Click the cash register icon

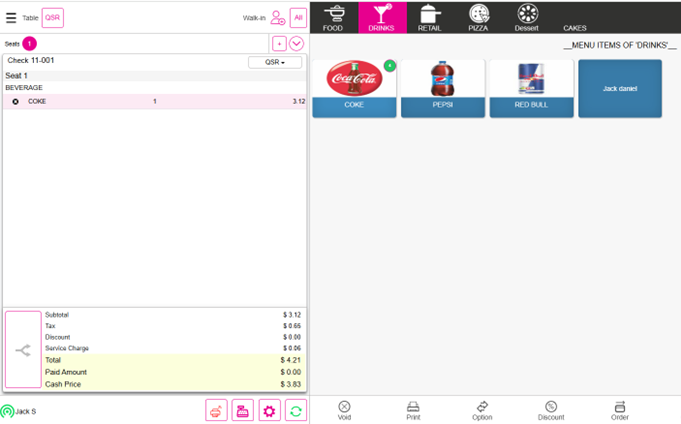coord(242,410)
